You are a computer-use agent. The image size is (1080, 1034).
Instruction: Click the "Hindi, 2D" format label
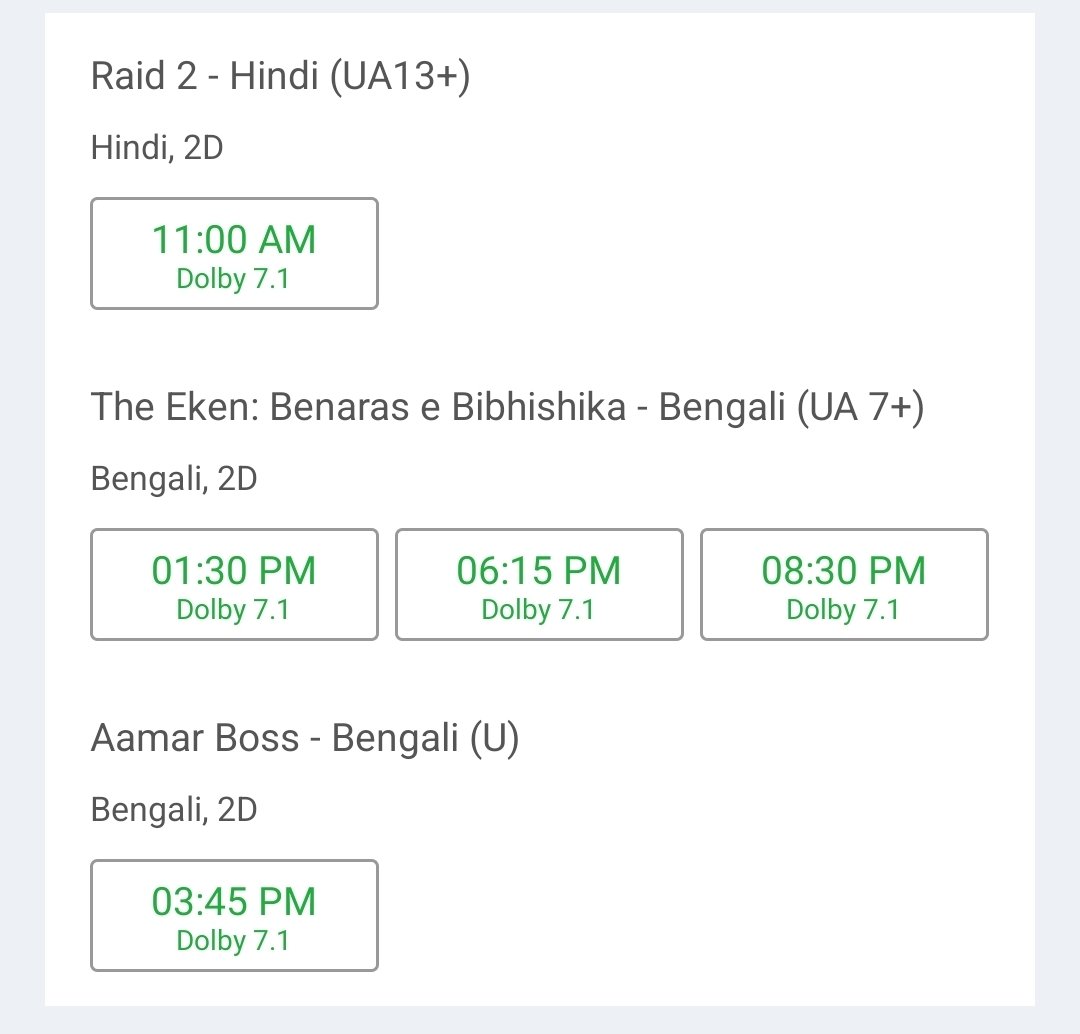click(x=157, y=148)
